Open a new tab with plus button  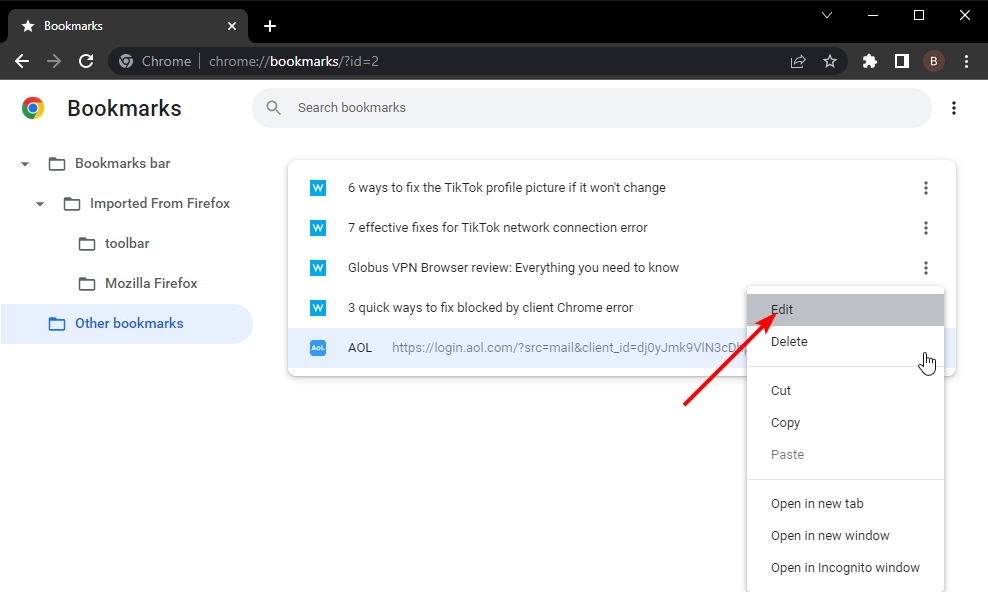[x=270, y=26]
